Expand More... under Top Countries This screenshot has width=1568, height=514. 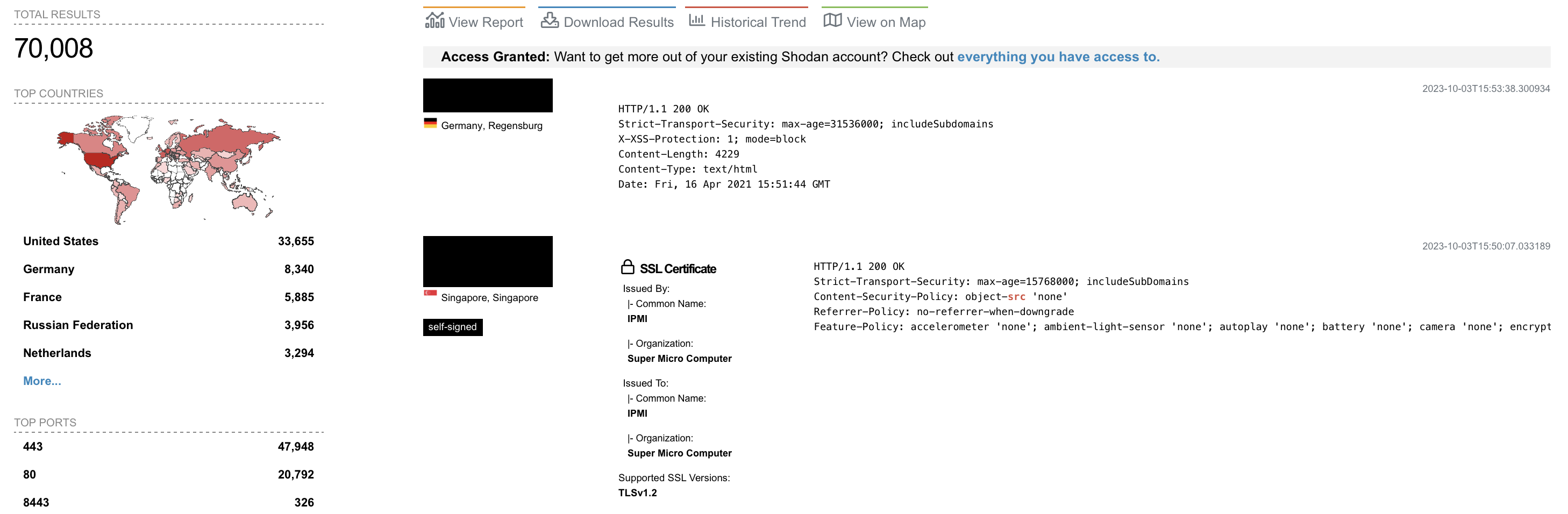[42, 381]
